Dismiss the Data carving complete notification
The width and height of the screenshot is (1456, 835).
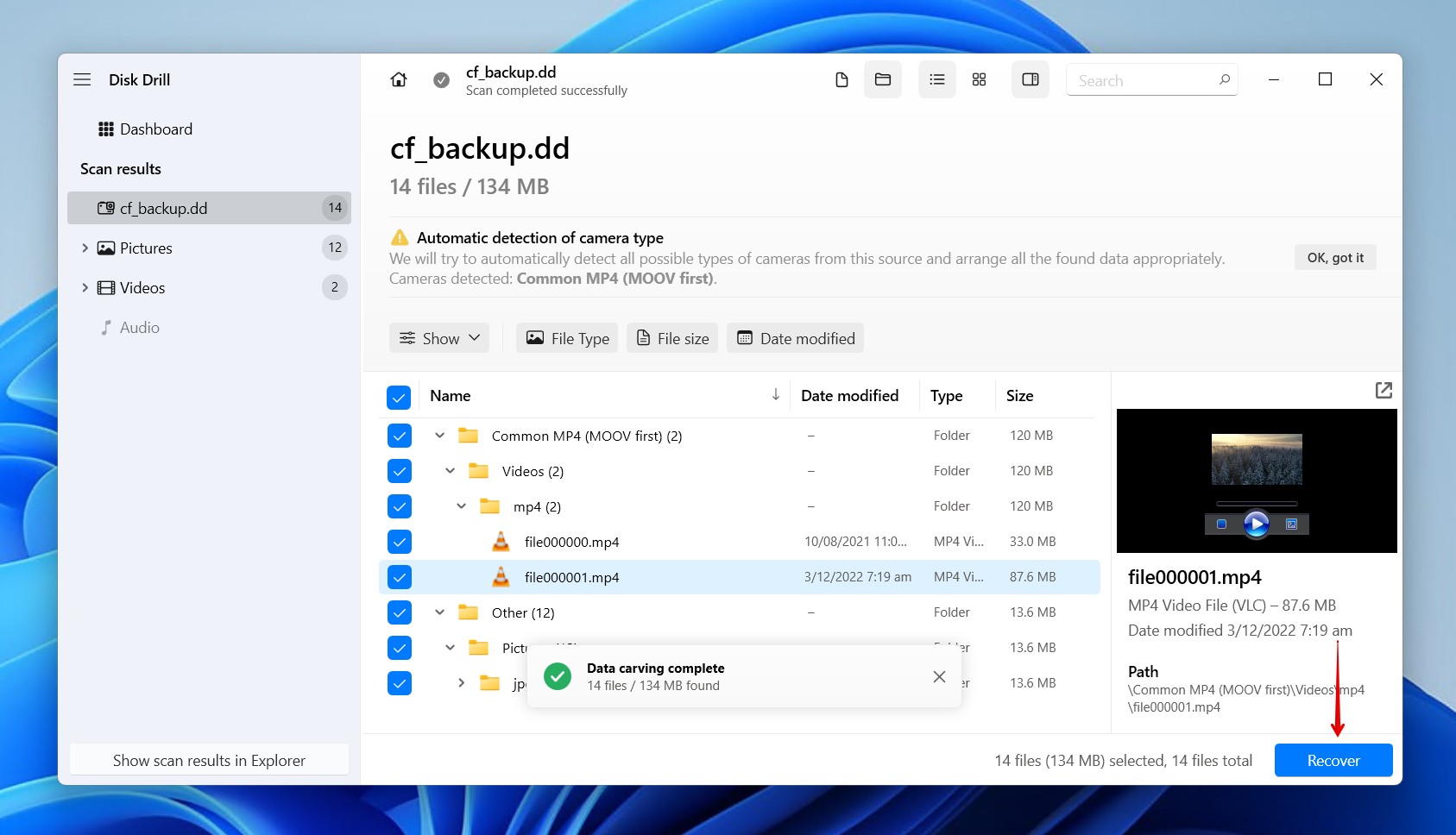tap(939, 676)
